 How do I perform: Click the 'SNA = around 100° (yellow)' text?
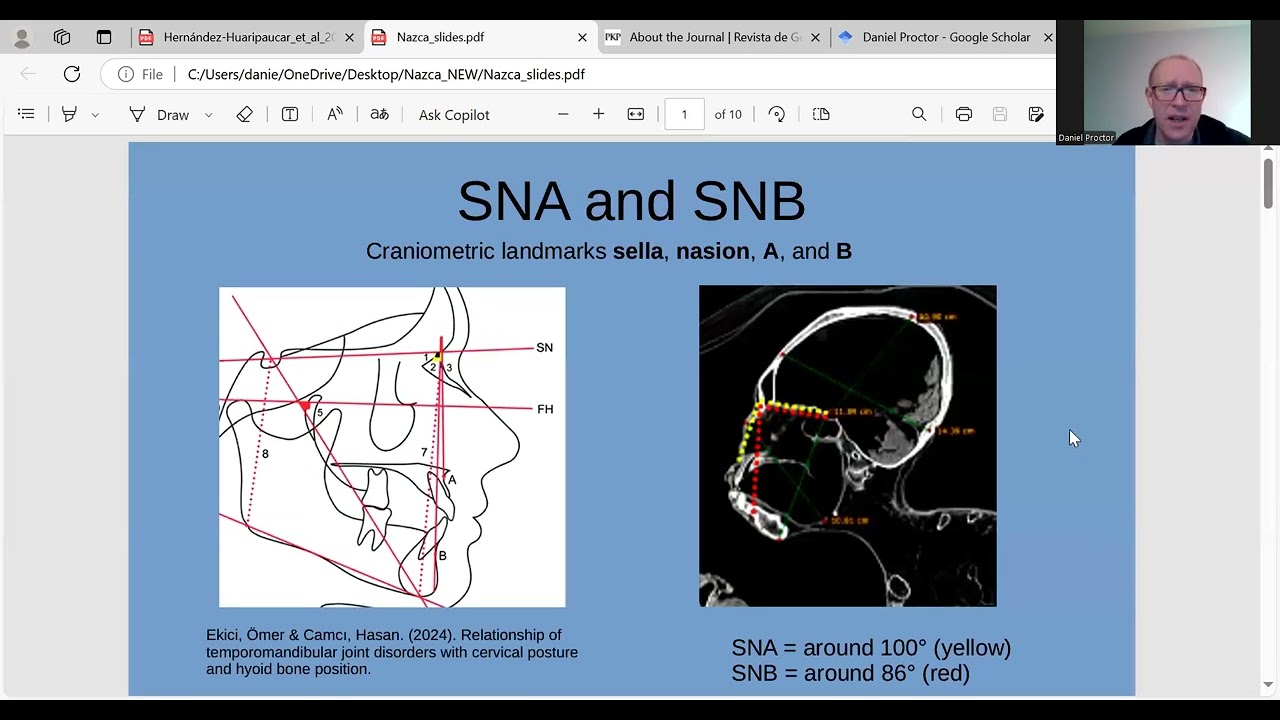coord(871,648)
